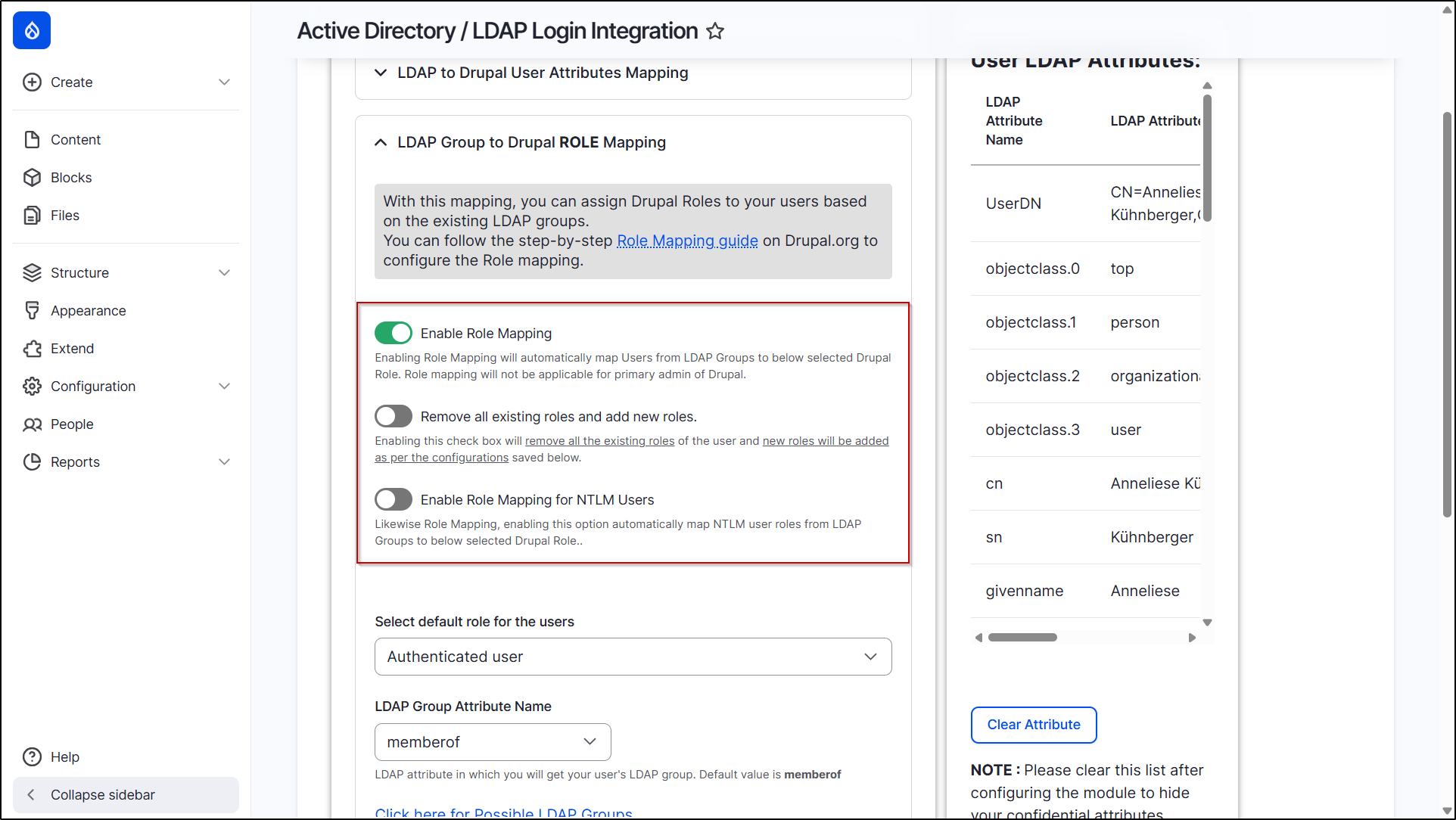Image resolution: width=1456 pixels, height=820 pixels.
Task: Open the Role Mapping guide link
Action: coord(686,241)
